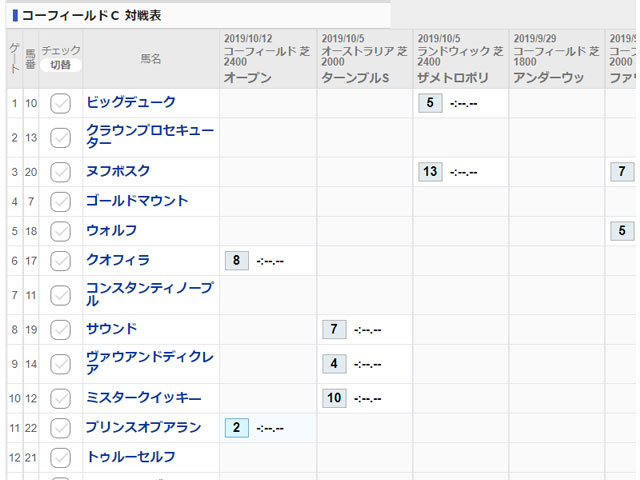Tick the checkbox for クラウンプロセキューター
The width and height of the screenshot is (640, 480).
[60, 138]
